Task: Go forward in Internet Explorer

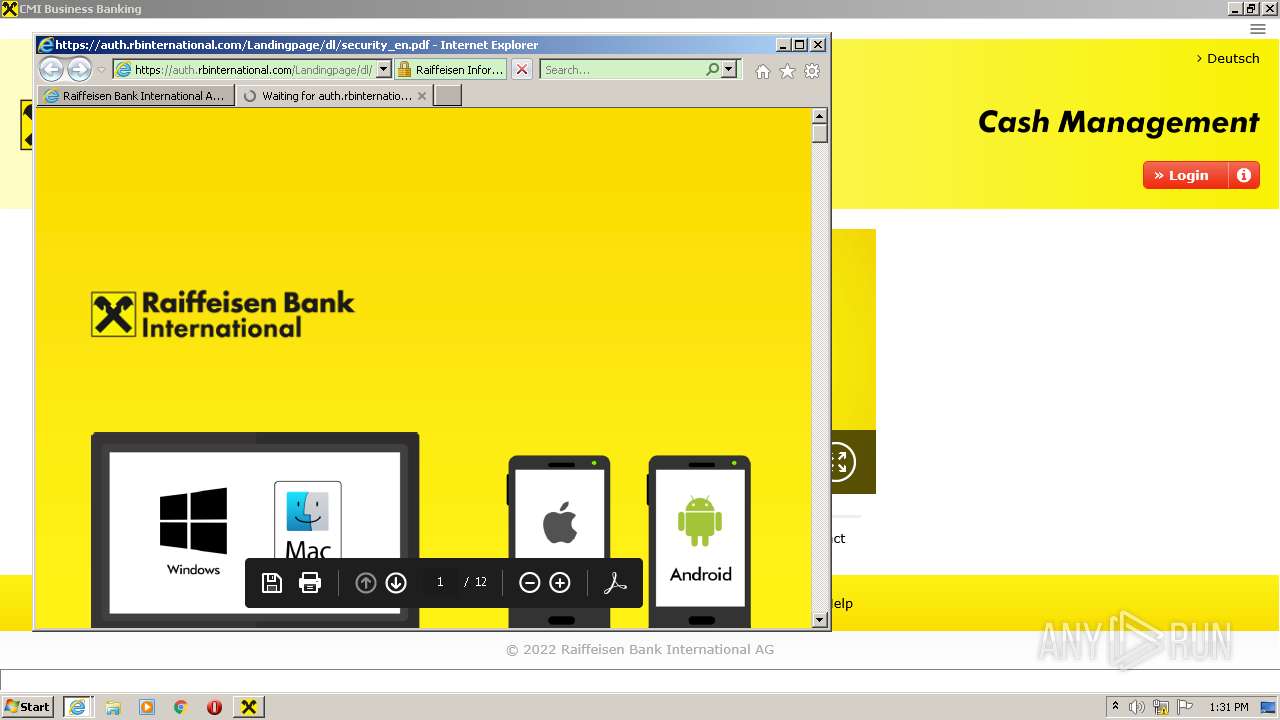Action: [79, 69]
